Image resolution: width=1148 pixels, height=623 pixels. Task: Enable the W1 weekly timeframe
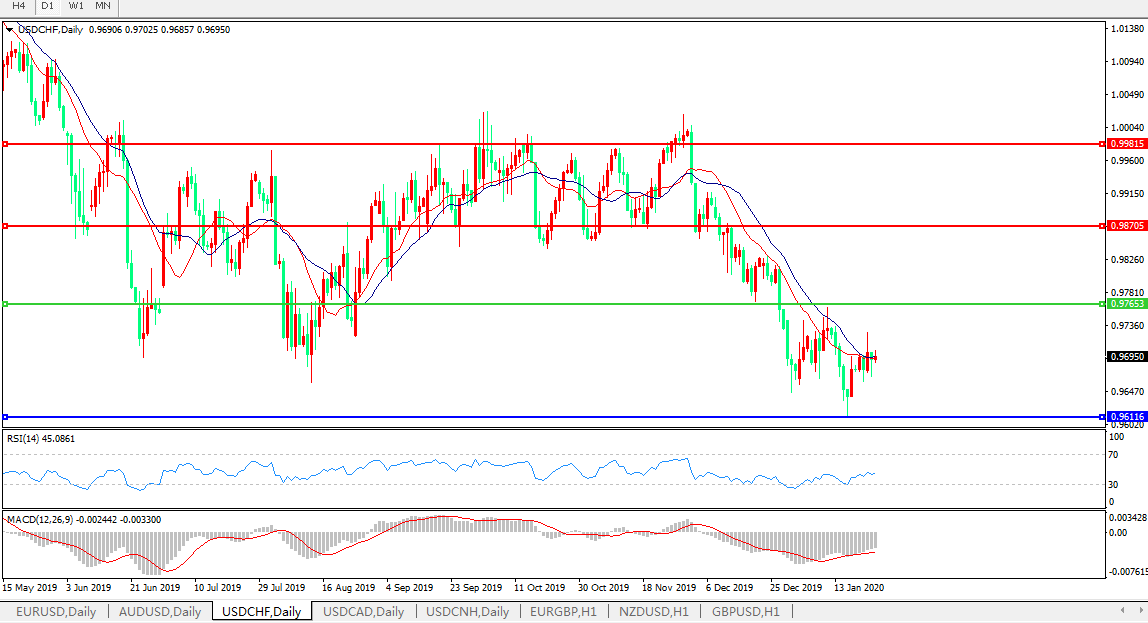[x=76, y=6]
